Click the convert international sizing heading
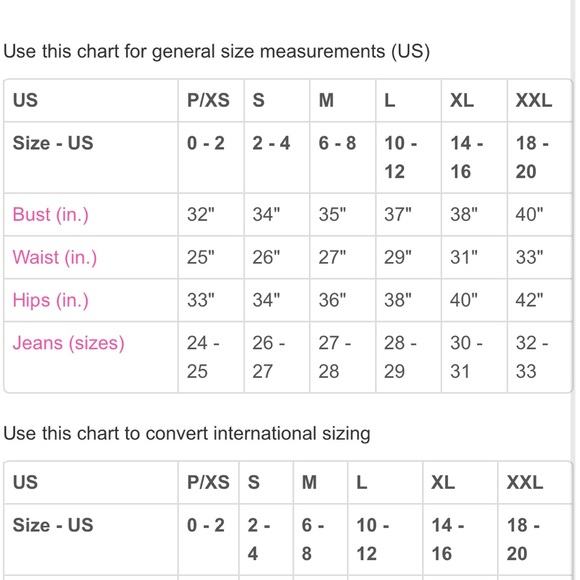The width and height of the screenshot is (580, 580). pos(187,433)
